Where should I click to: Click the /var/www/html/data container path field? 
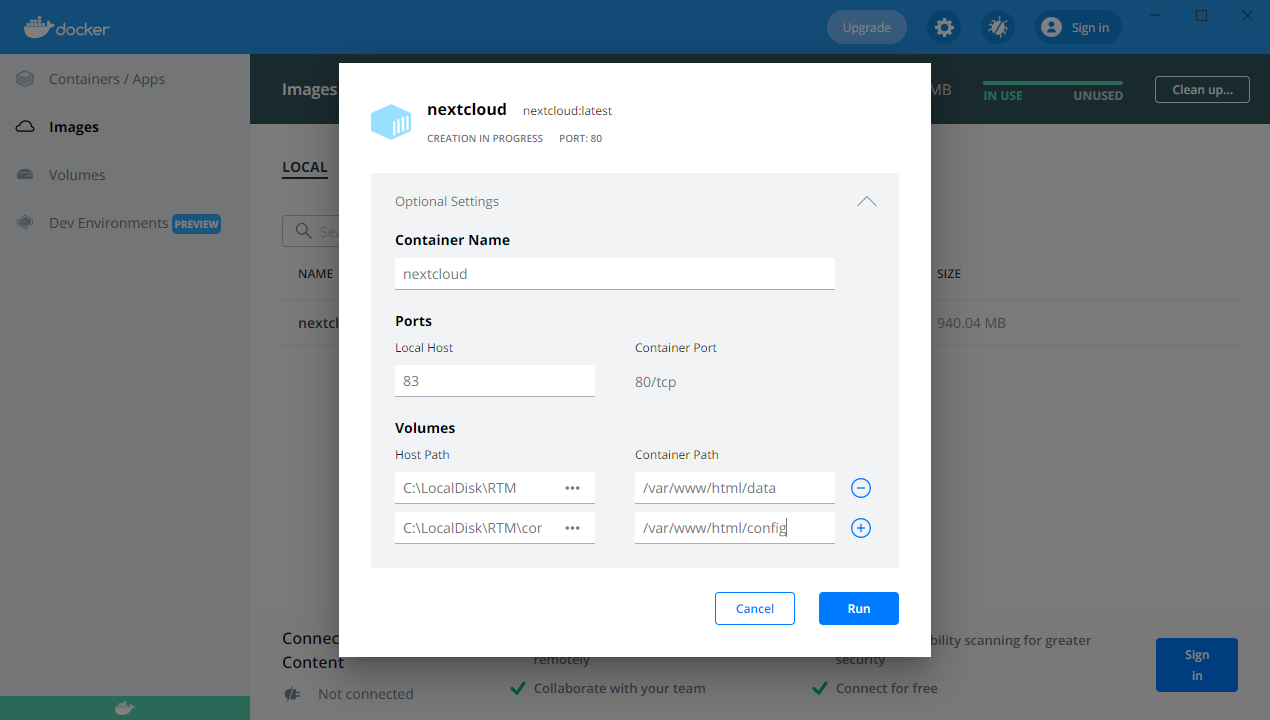(735, 488)
